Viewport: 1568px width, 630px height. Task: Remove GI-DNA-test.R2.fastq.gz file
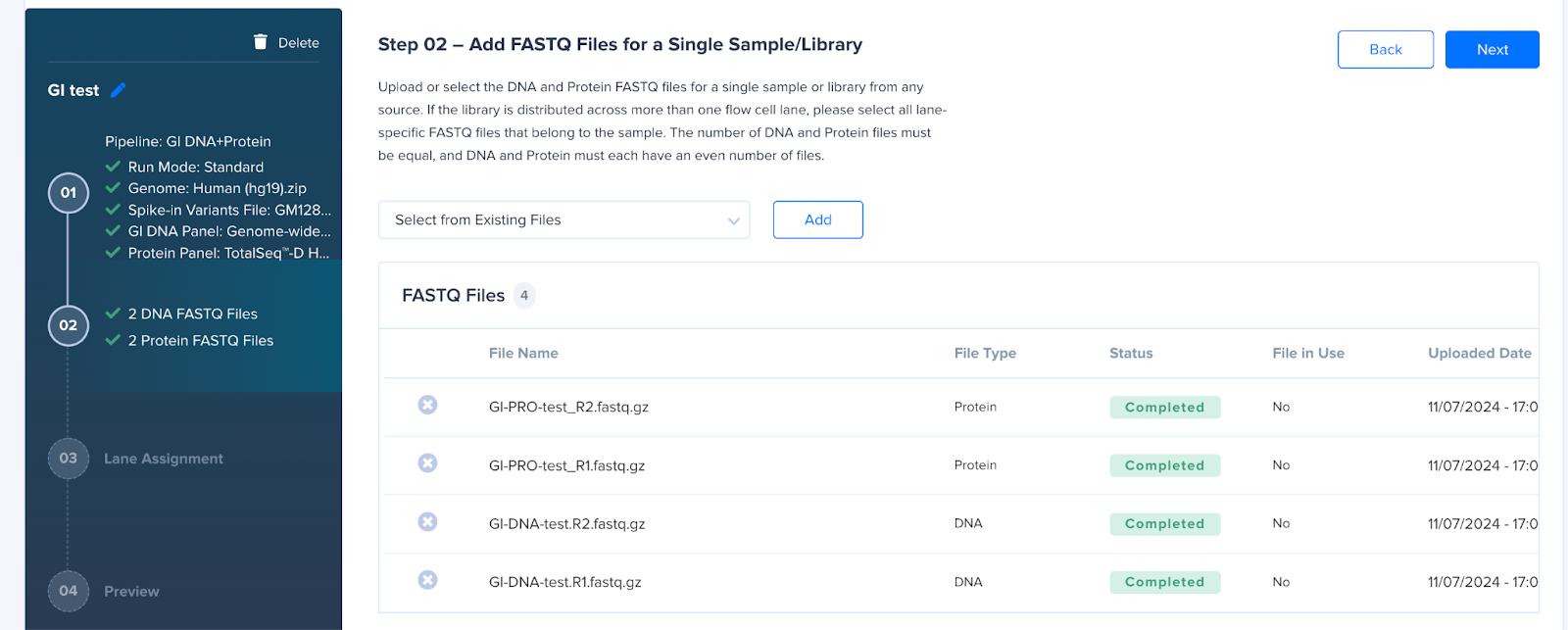(x=427, y=522)
